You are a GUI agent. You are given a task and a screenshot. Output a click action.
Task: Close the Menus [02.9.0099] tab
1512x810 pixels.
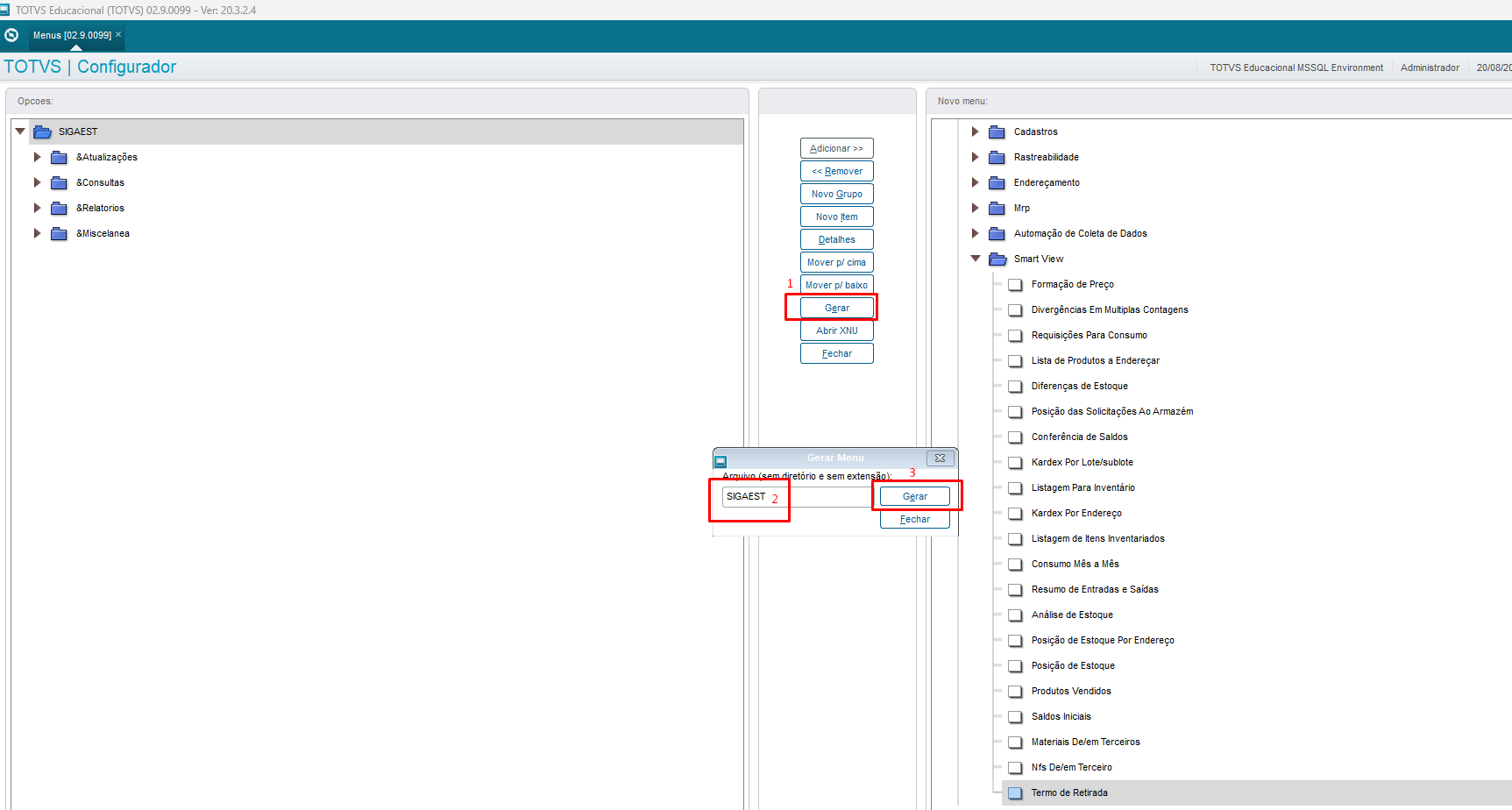coord(118,34)
